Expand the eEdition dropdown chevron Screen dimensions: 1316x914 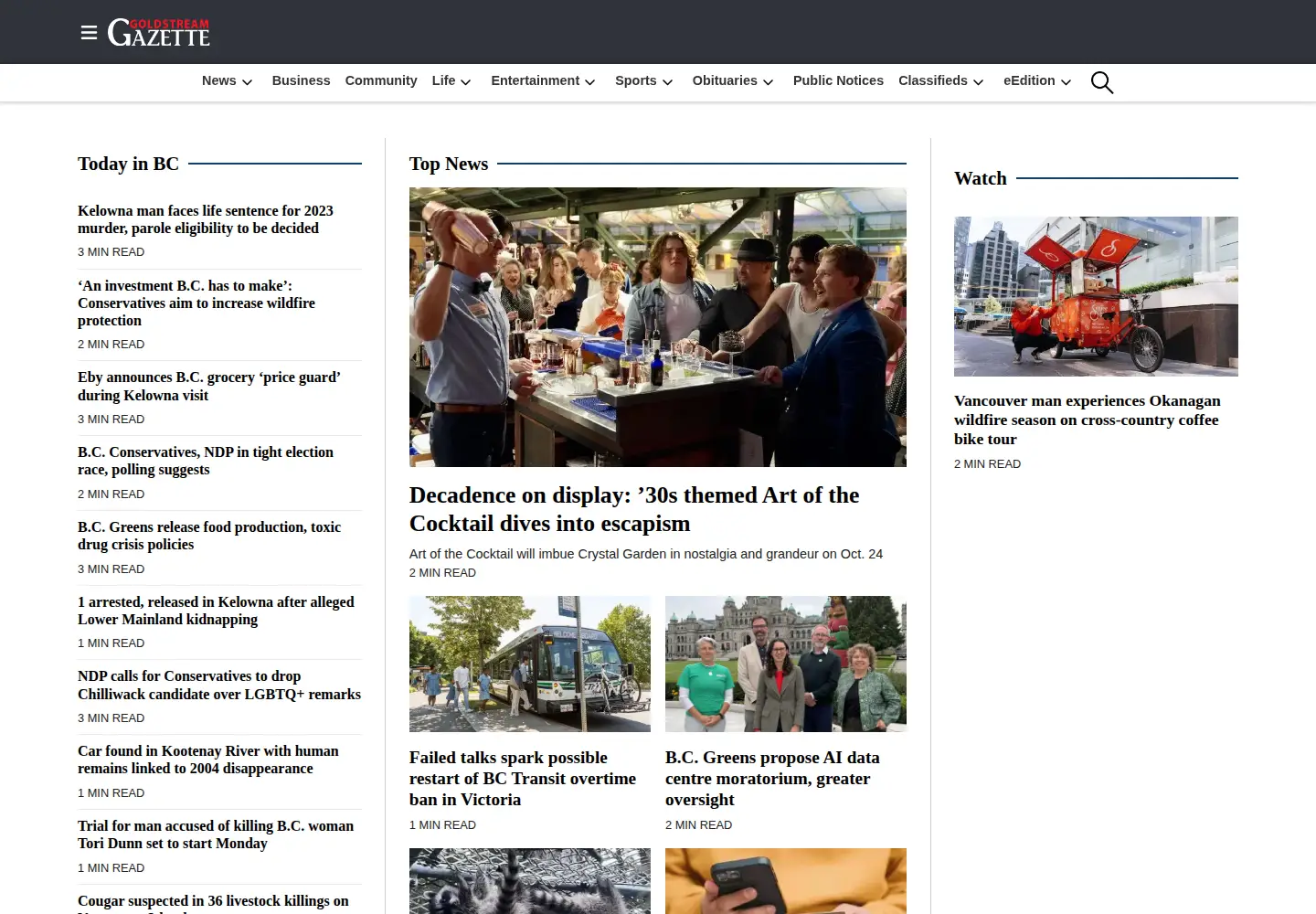tap(1067, 82)
